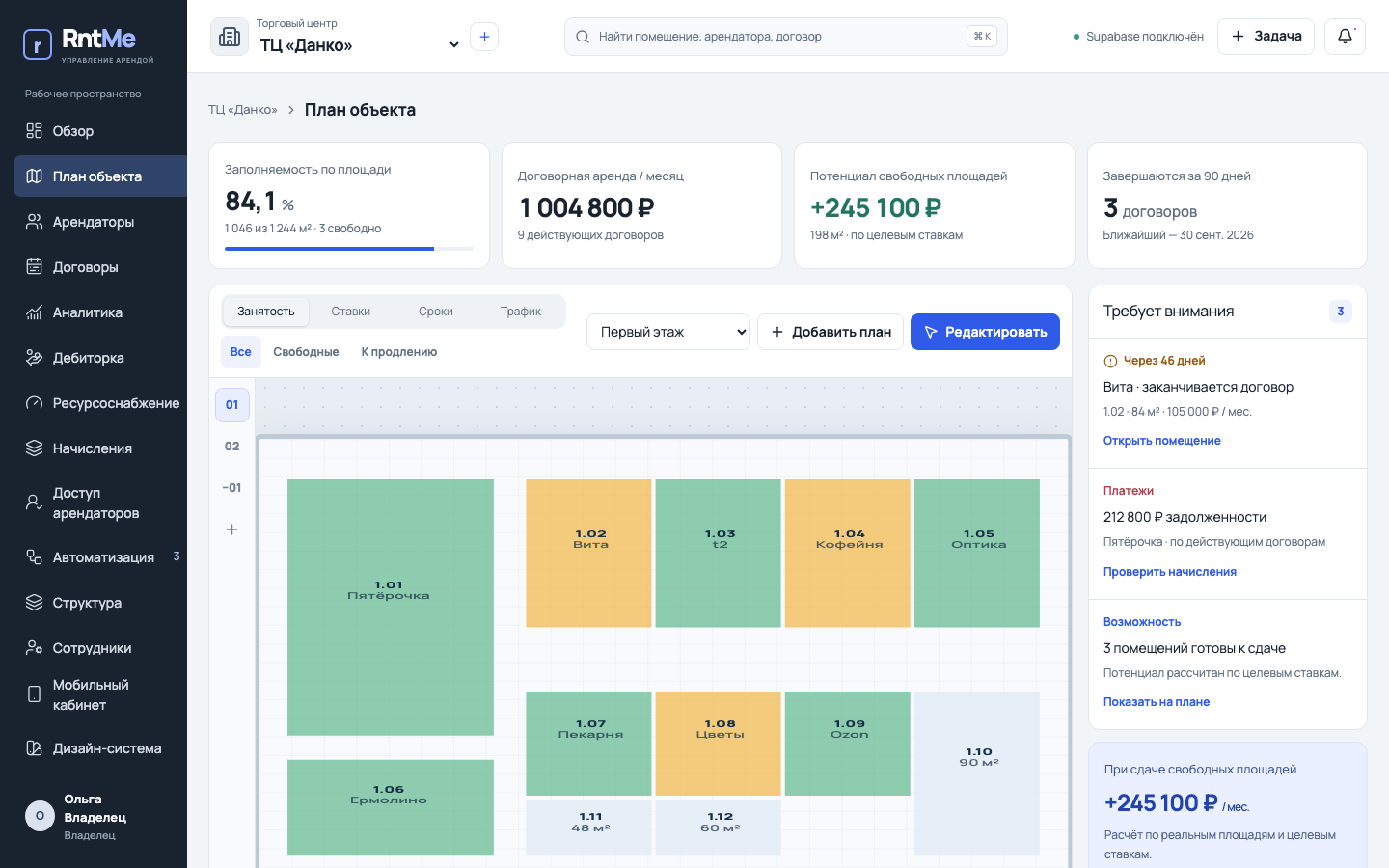Click the Арендаторы people icon
The width and height of the screenshot is (1389, 868).
[x=34, y=222]
